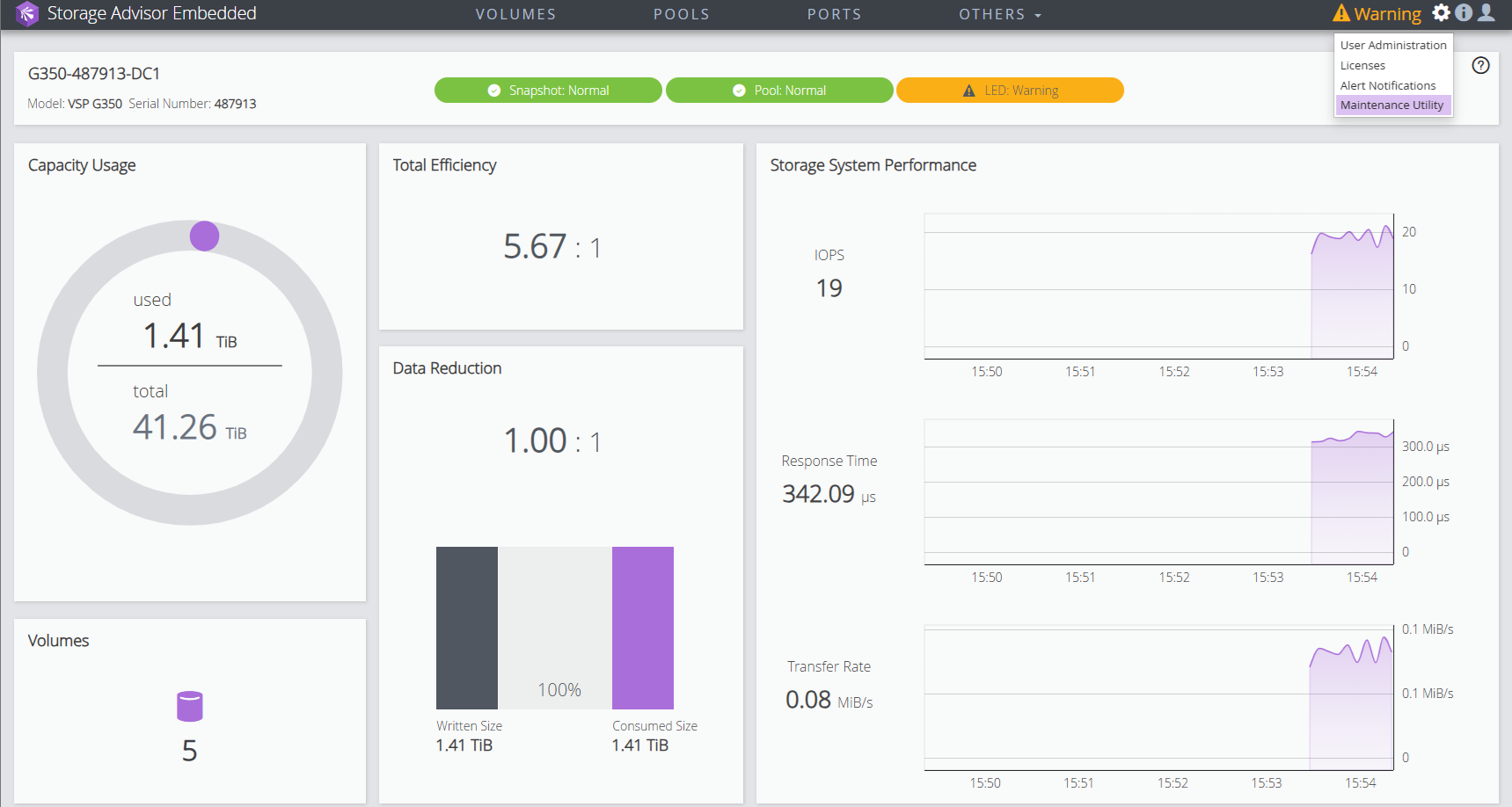Click the help question mark icon
1512x807 pixels.
[1481, 65]
